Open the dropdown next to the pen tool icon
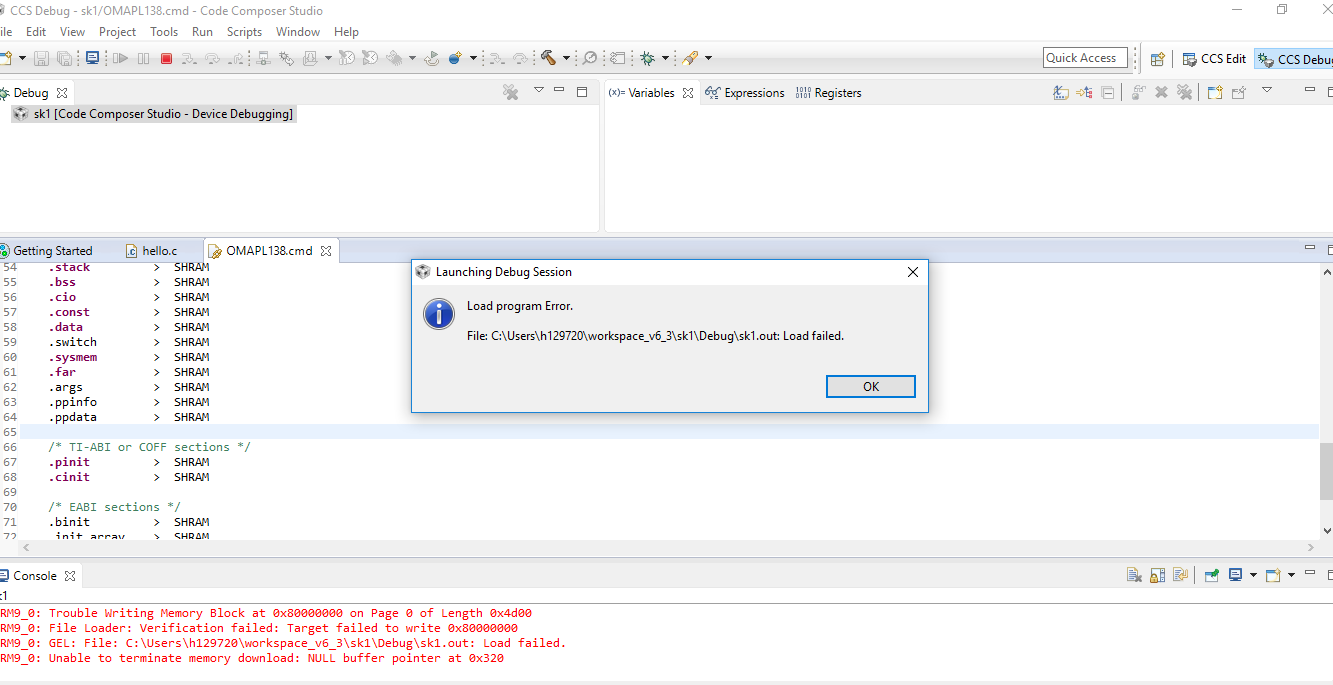Image resolution: width=1333 pixels, height=685 pixels. coord(709,58)
